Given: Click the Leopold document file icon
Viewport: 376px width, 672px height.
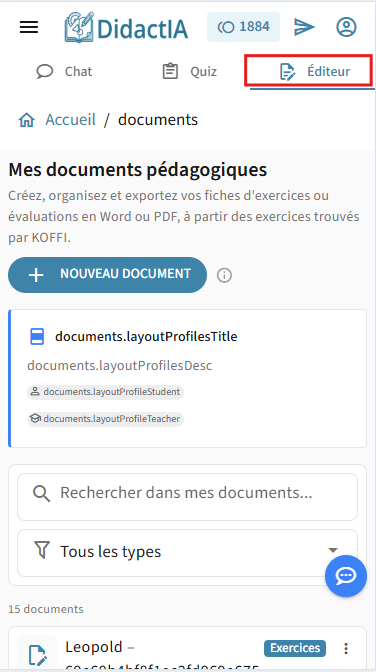Looking at the screenshot, I should click(37, 655).
